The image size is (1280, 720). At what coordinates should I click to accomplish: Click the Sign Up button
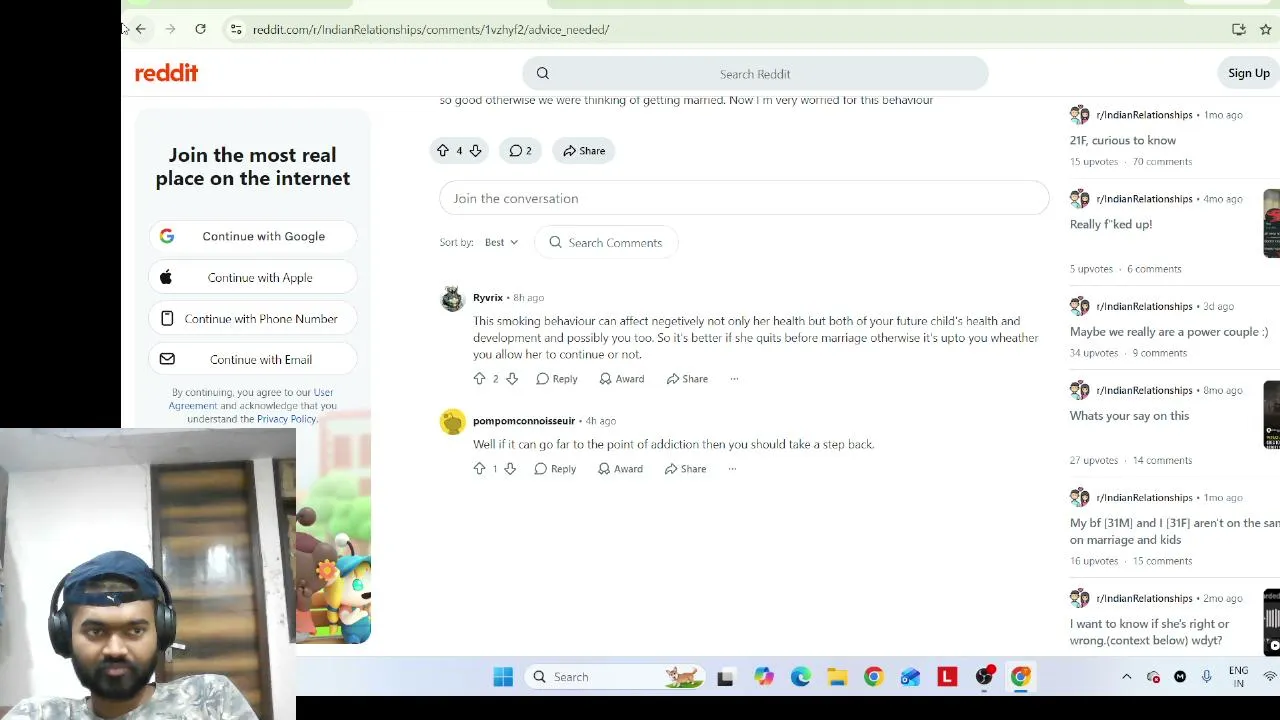pos(1249,73)
